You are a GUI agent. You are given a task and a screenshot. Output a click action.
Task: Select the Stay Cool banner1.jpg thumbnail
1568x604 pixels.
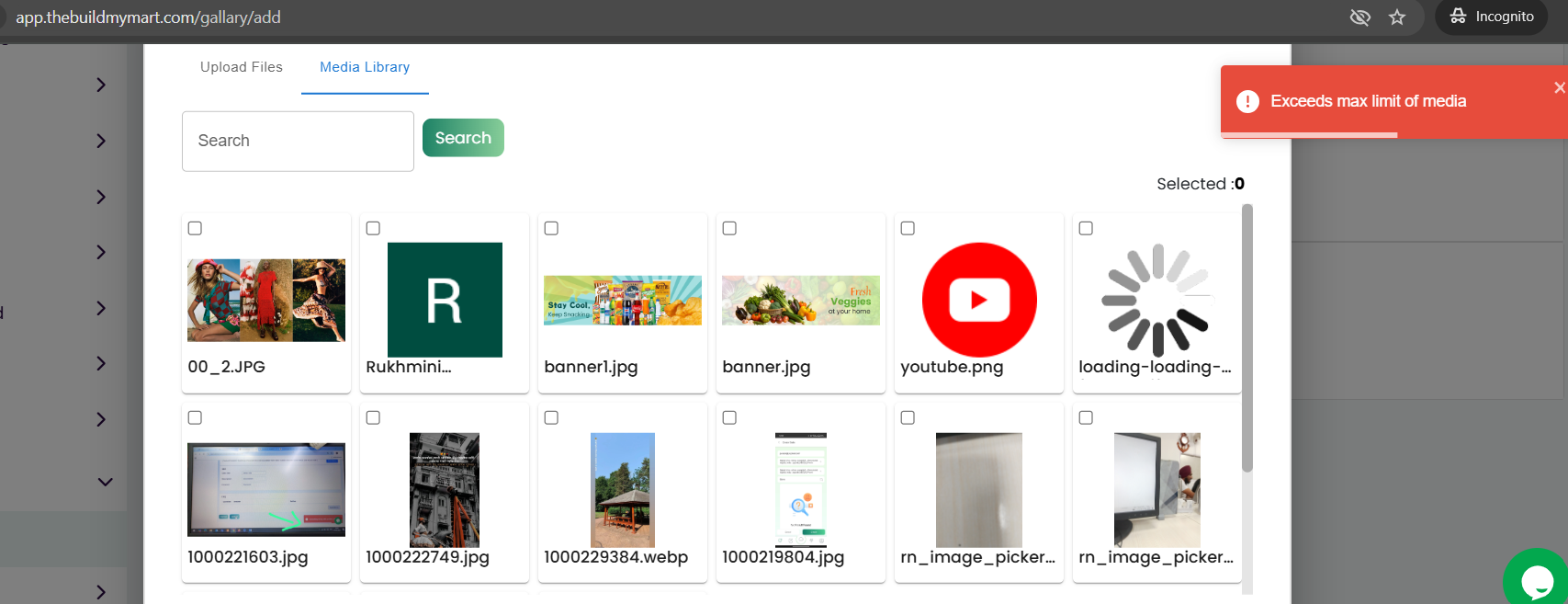(x=623, y=300)
